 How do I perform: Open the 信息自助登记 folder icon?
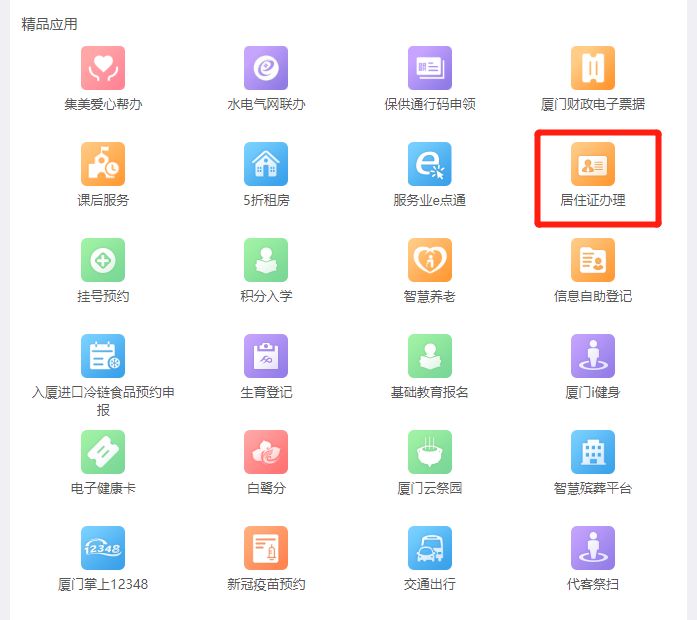(593, 260)
